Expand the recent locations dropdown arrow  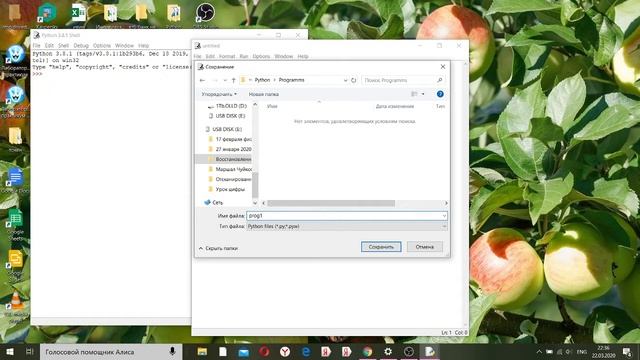tap(224, 80)
